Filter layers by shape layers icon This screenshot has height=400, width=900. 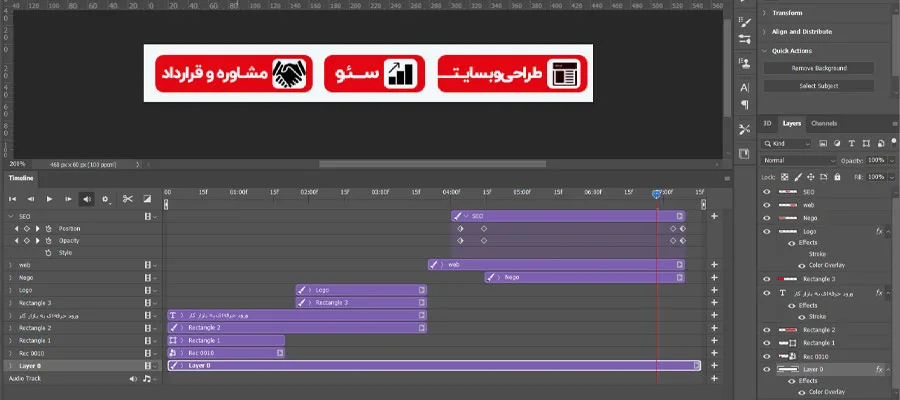(866, 143)
